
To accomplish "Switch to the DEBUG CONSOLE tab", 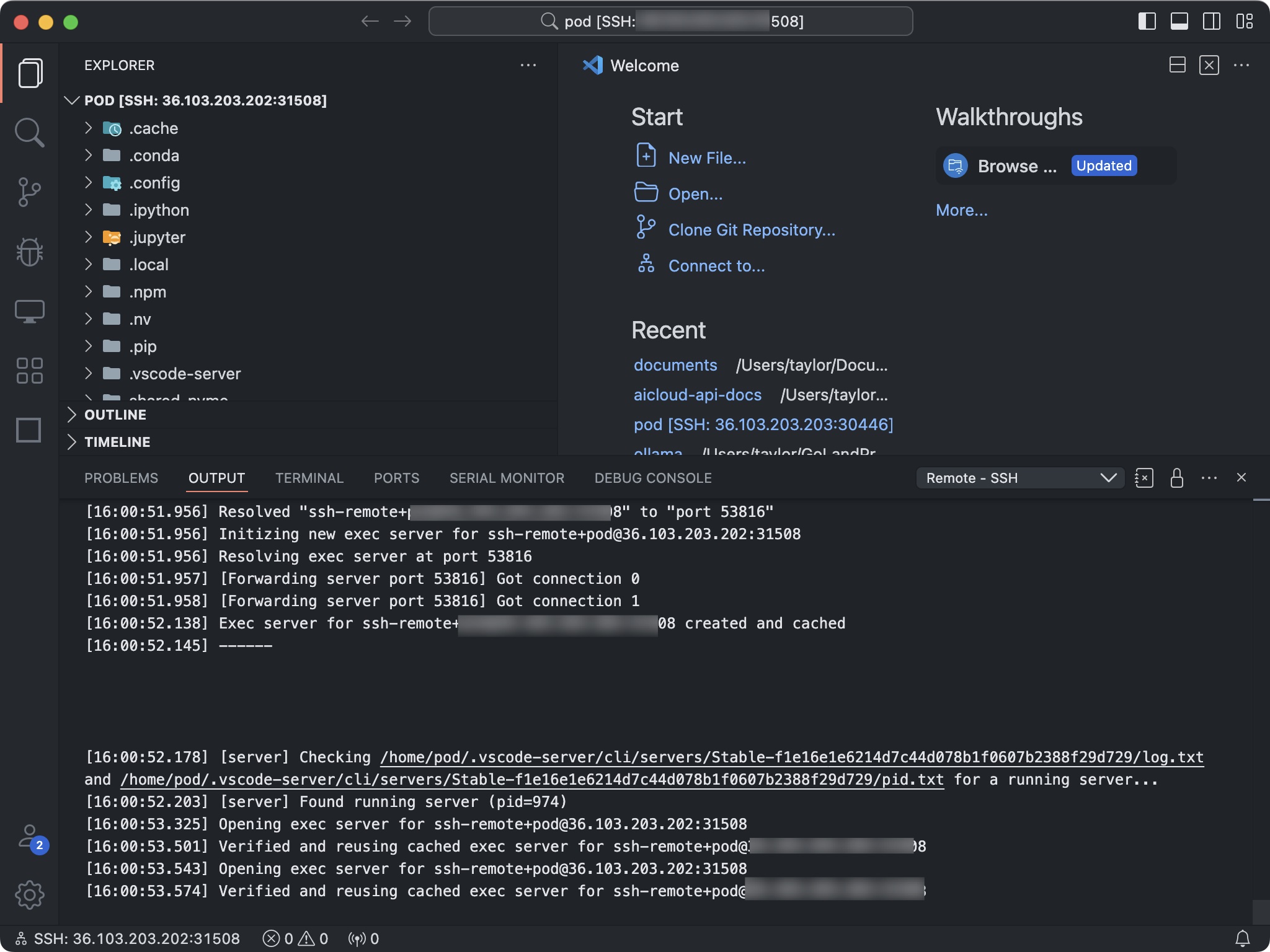I will (653, 478).
